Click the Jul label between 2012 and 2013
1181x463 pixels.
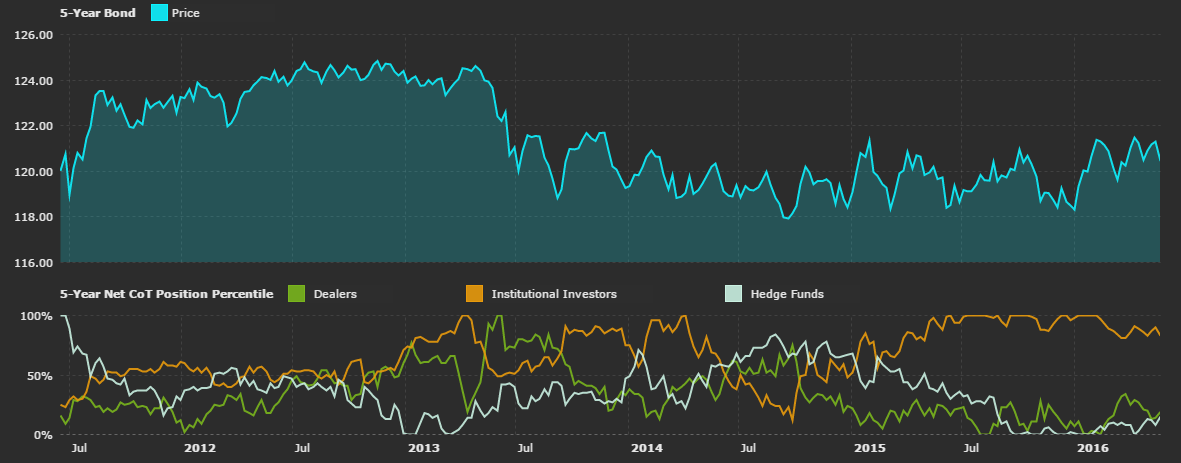click(x=302, y=449)
